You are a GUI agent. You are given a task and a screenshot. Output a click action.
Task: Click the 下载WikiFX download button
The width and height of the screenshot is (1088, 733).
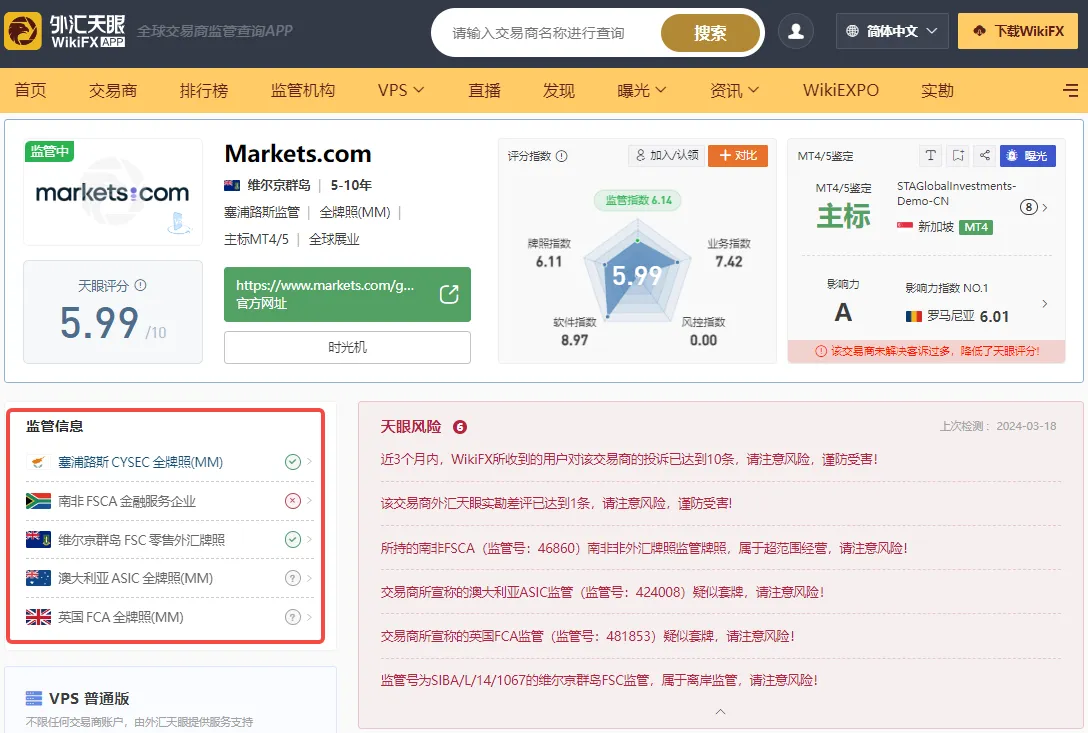tap(1018, 31)
